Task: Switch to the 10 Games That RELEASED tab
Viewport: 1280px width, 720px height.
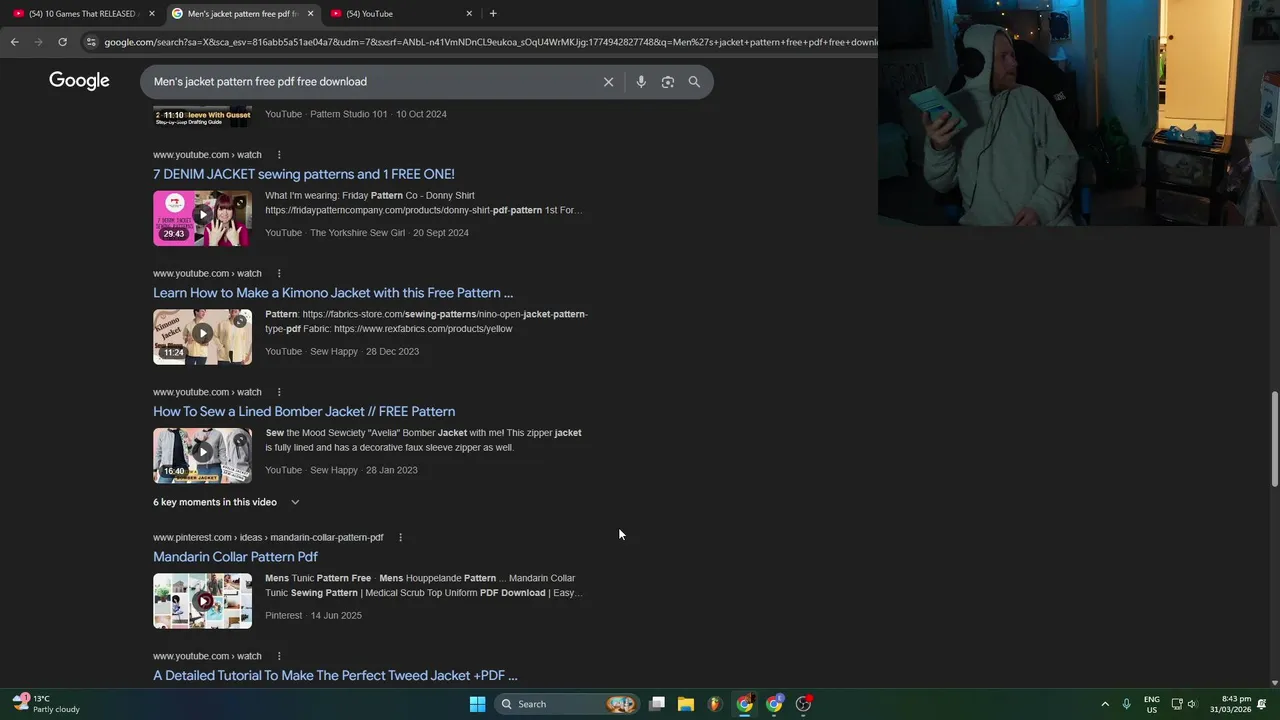Action: pyautogui.click(x=84, y=13)
